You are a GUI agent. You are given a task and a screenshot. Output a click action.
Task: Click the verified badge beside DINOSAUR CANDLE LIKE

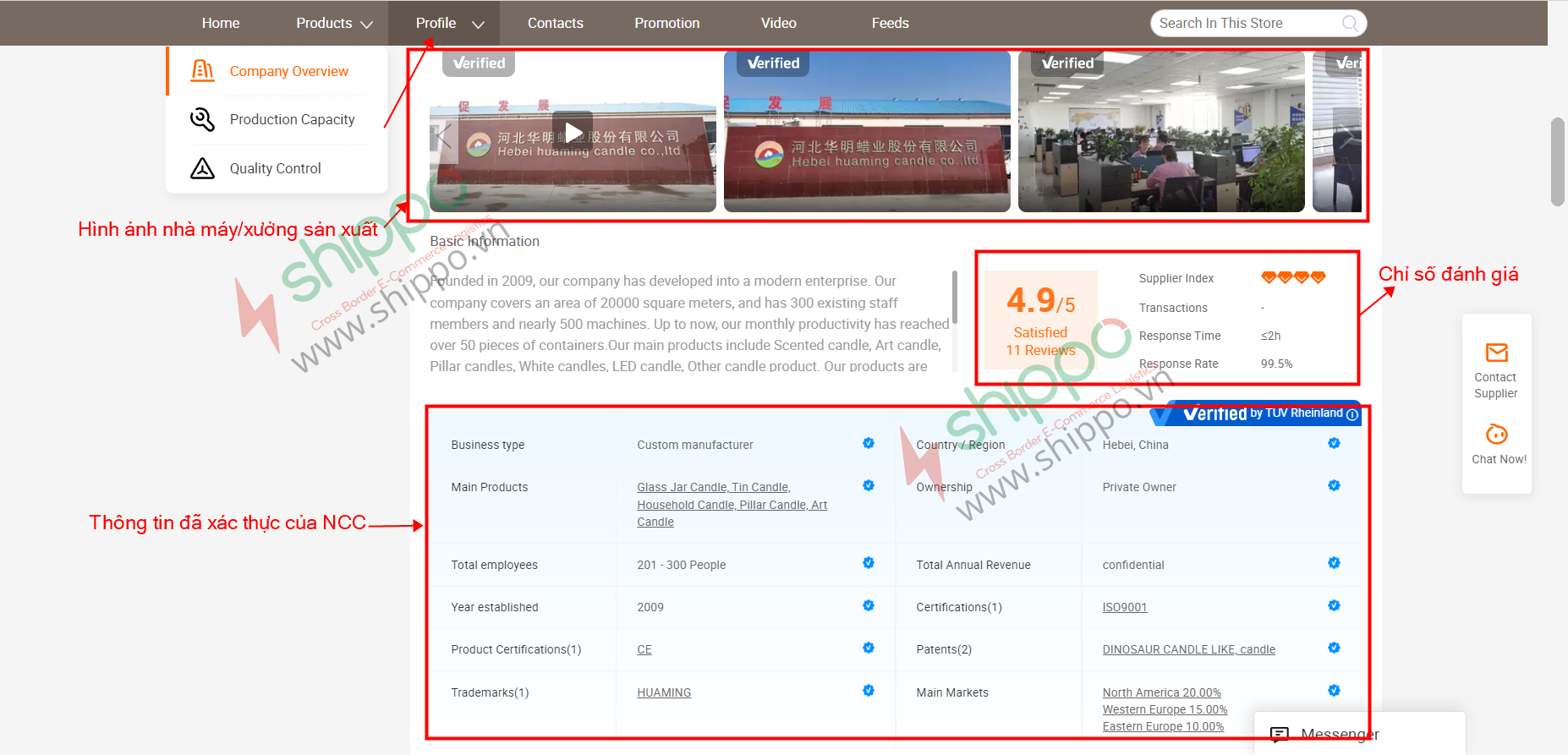1334,648
